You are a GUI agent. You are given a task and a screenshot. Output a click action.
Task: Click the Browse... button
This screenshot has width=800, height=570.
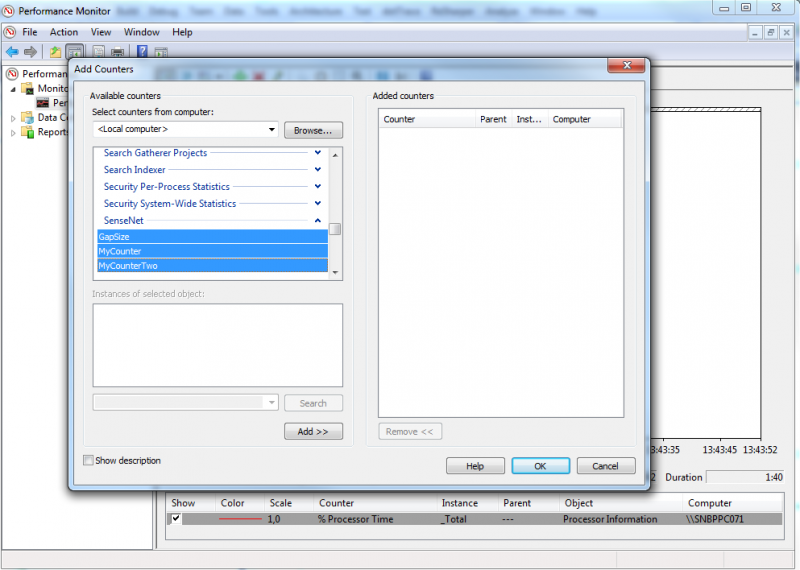[313, 130]
